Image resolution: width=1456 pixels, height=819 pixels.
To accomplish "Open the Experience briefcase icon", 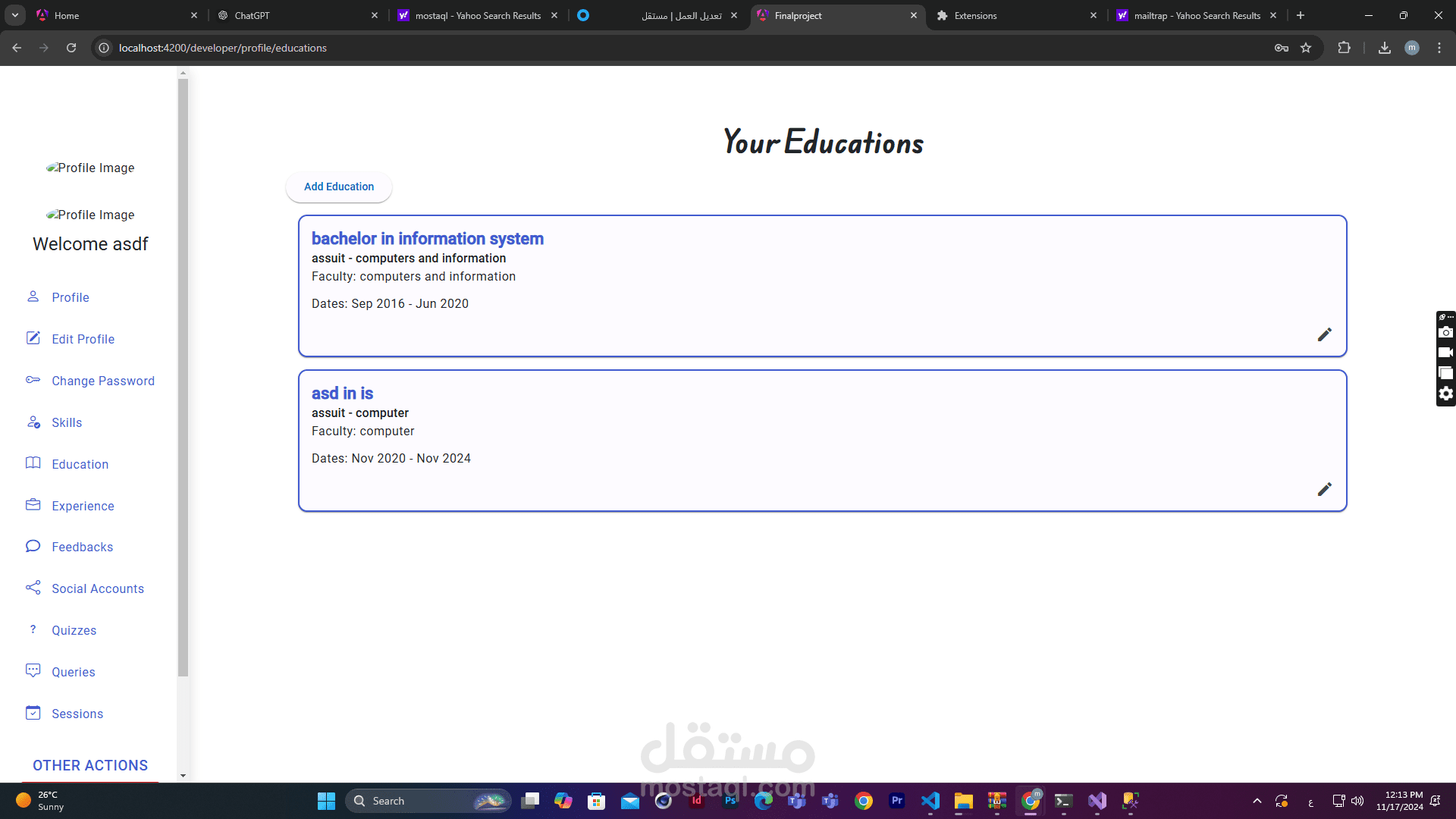I will 33,505.
